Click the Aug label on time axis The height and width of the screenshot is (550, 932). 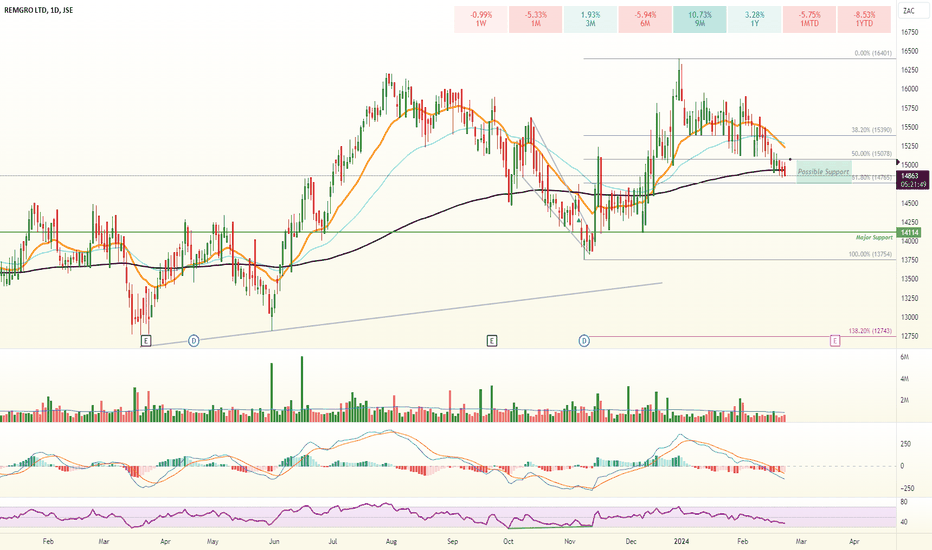coord(391,541)
